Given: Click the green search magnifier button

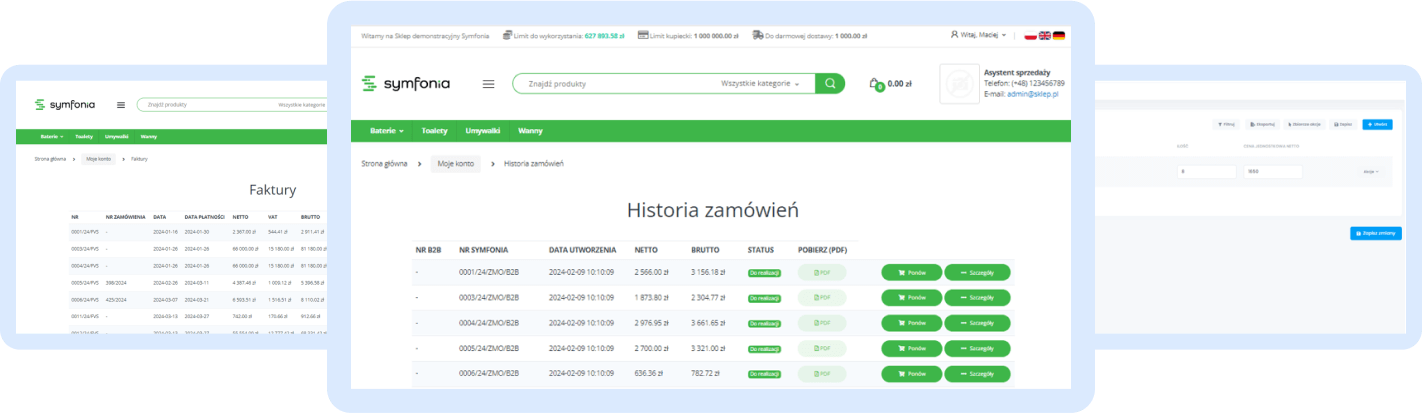Looking at the screenshot, I should [829, 84].
